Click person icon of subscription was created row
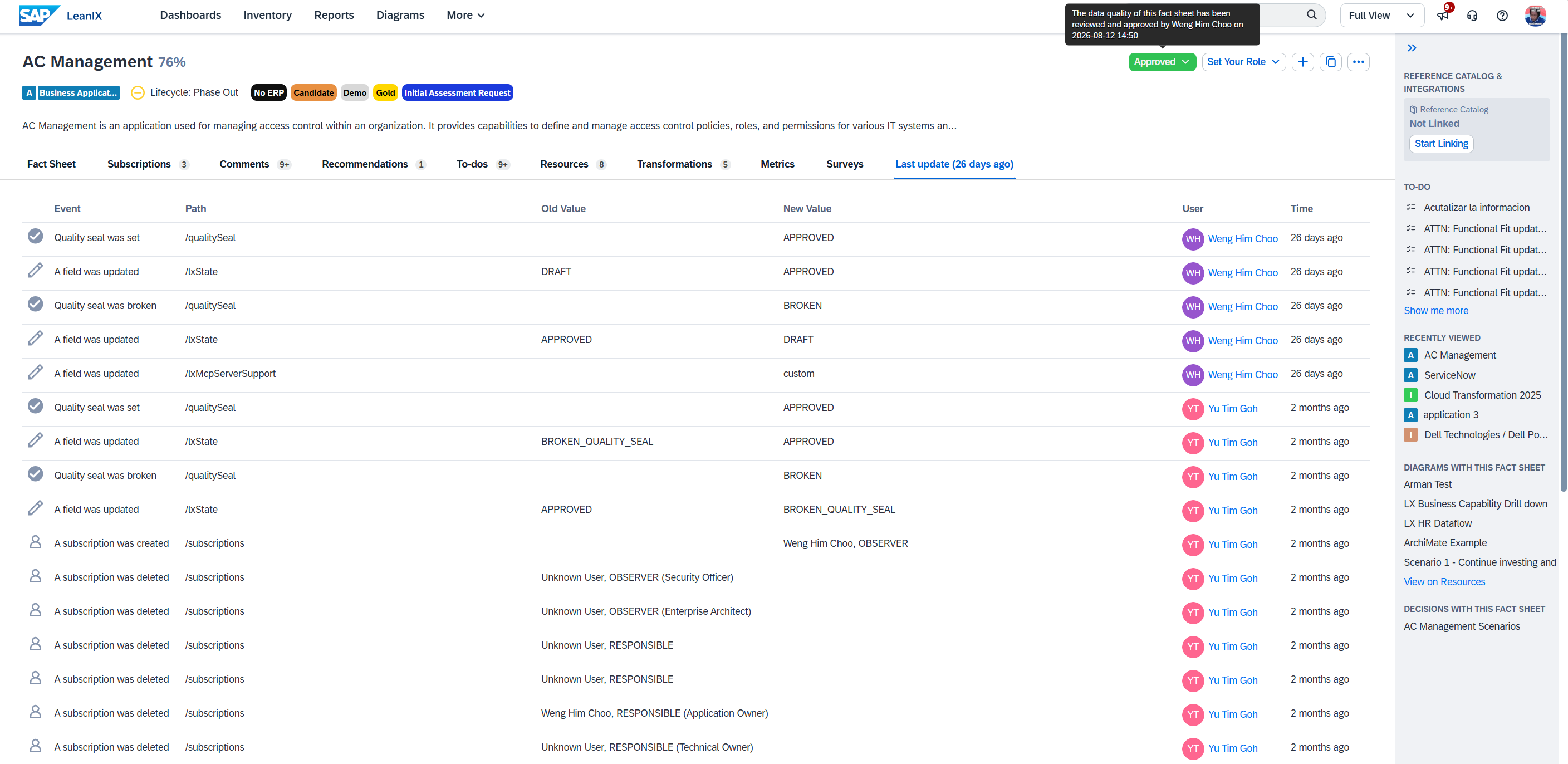 [x=35, y=542]
